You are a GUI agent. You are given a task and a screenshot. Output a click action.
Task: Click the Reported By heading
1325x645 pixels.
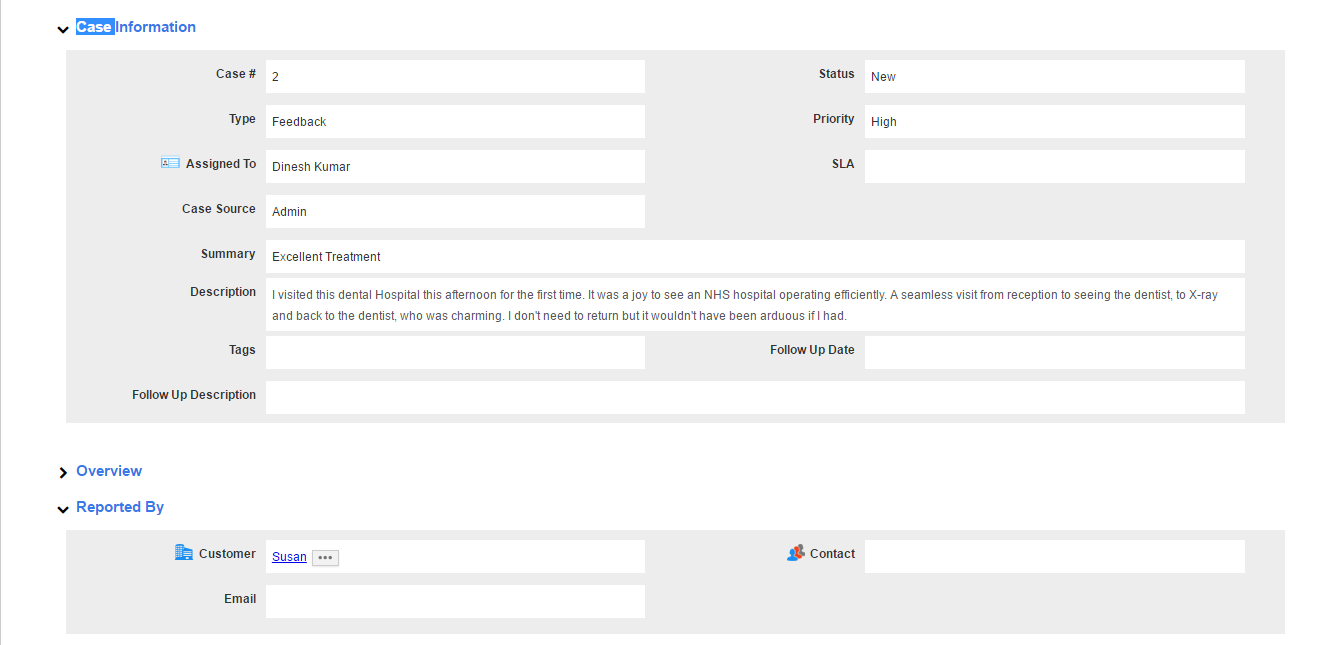click(x=120, y=507)
